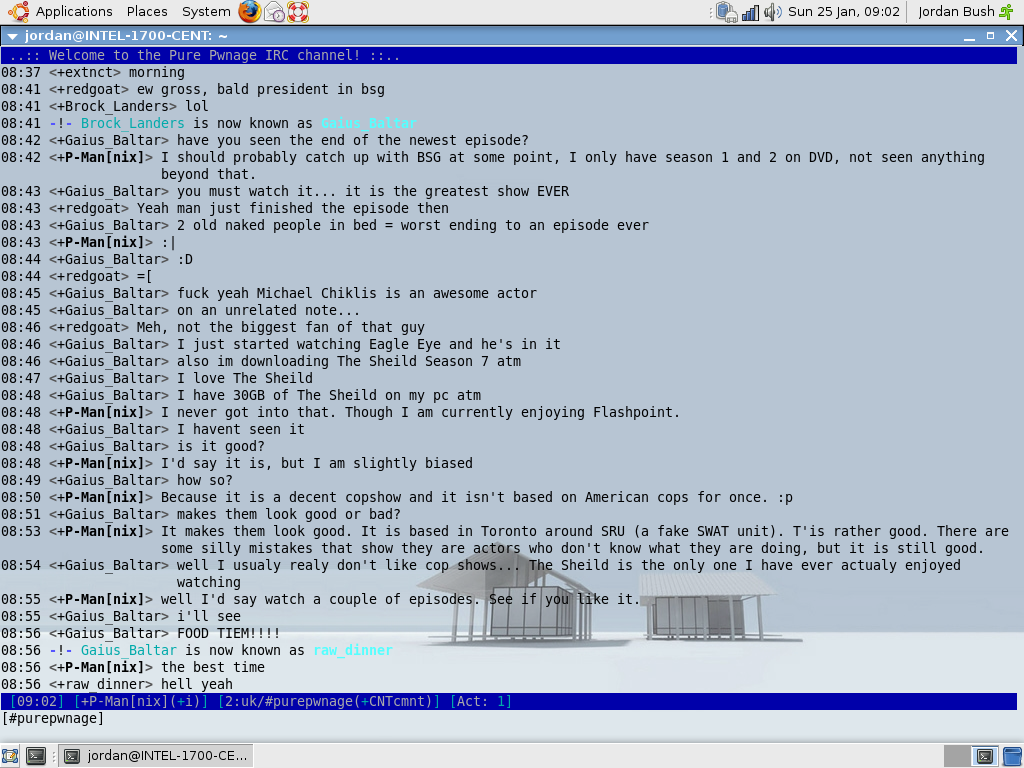Launch terminal from bottom panel launcher icon
This screenshot has height=768, width=1024.
pyautogui.click(x=35, y=756)
